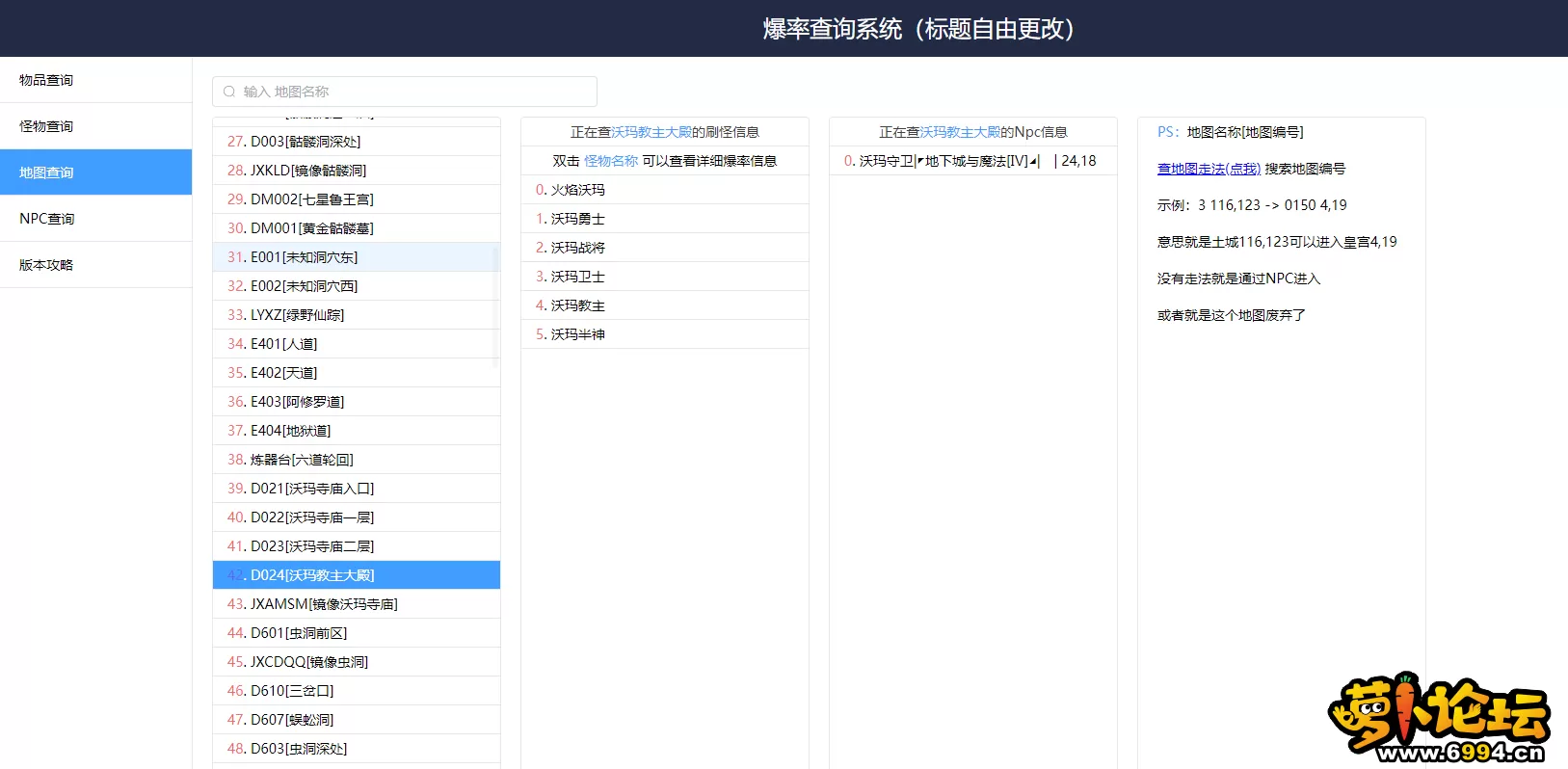
Task: Click monster entry 0. 火焰沃玛
Action: (665, 190)
